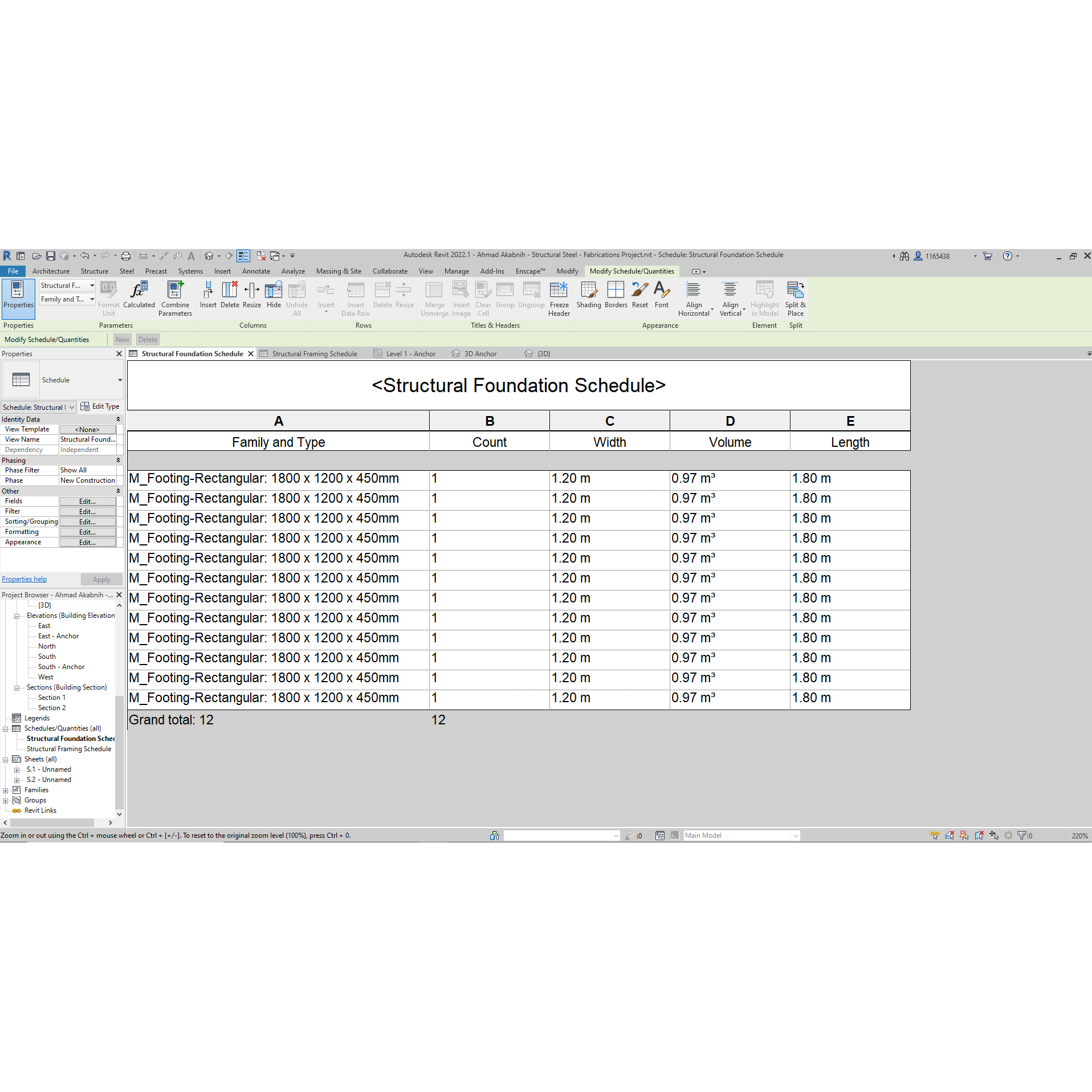The height and width of the screenshot is (1092, 1092).
Task: Click the Edit button for Fields
Action: click(87, 502)
